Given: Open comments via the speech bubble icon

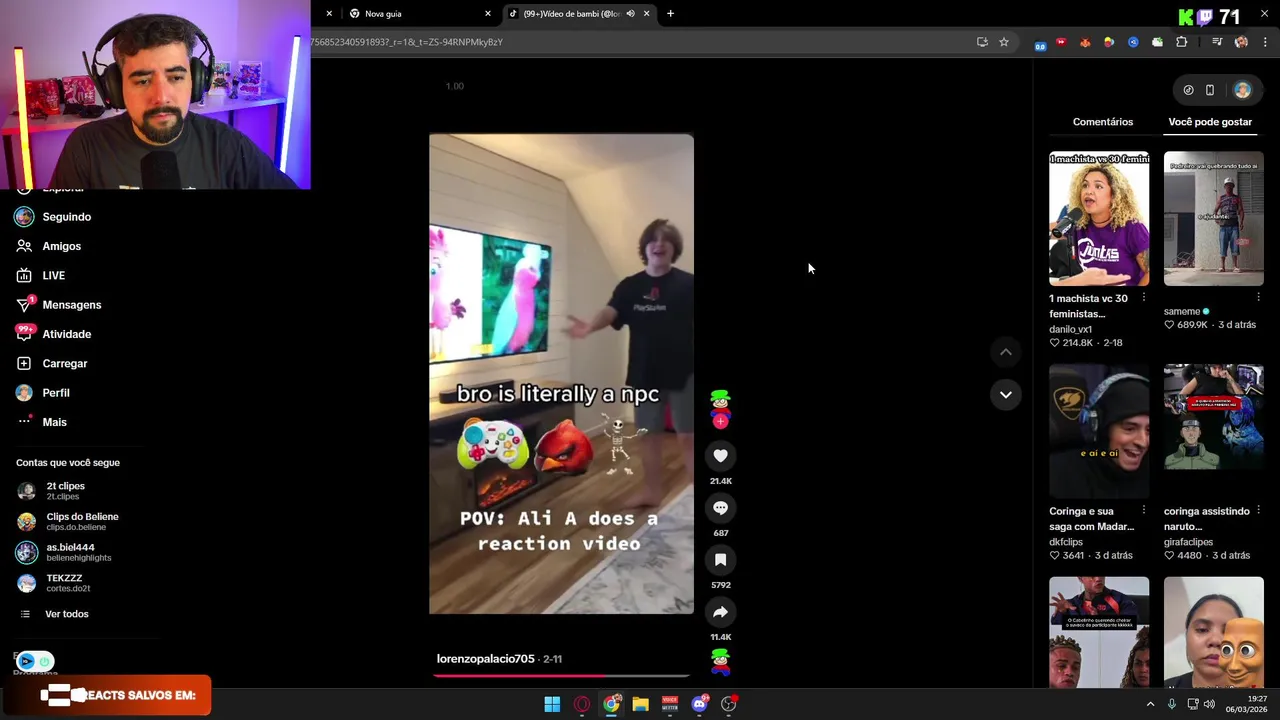Looking at the screenshot, I should tap(720, 508).
